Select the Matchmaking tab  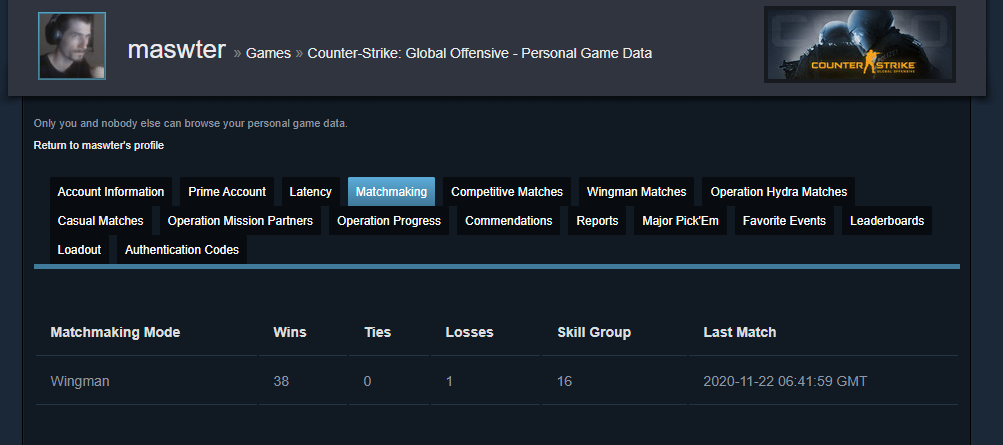click(391, 192)
